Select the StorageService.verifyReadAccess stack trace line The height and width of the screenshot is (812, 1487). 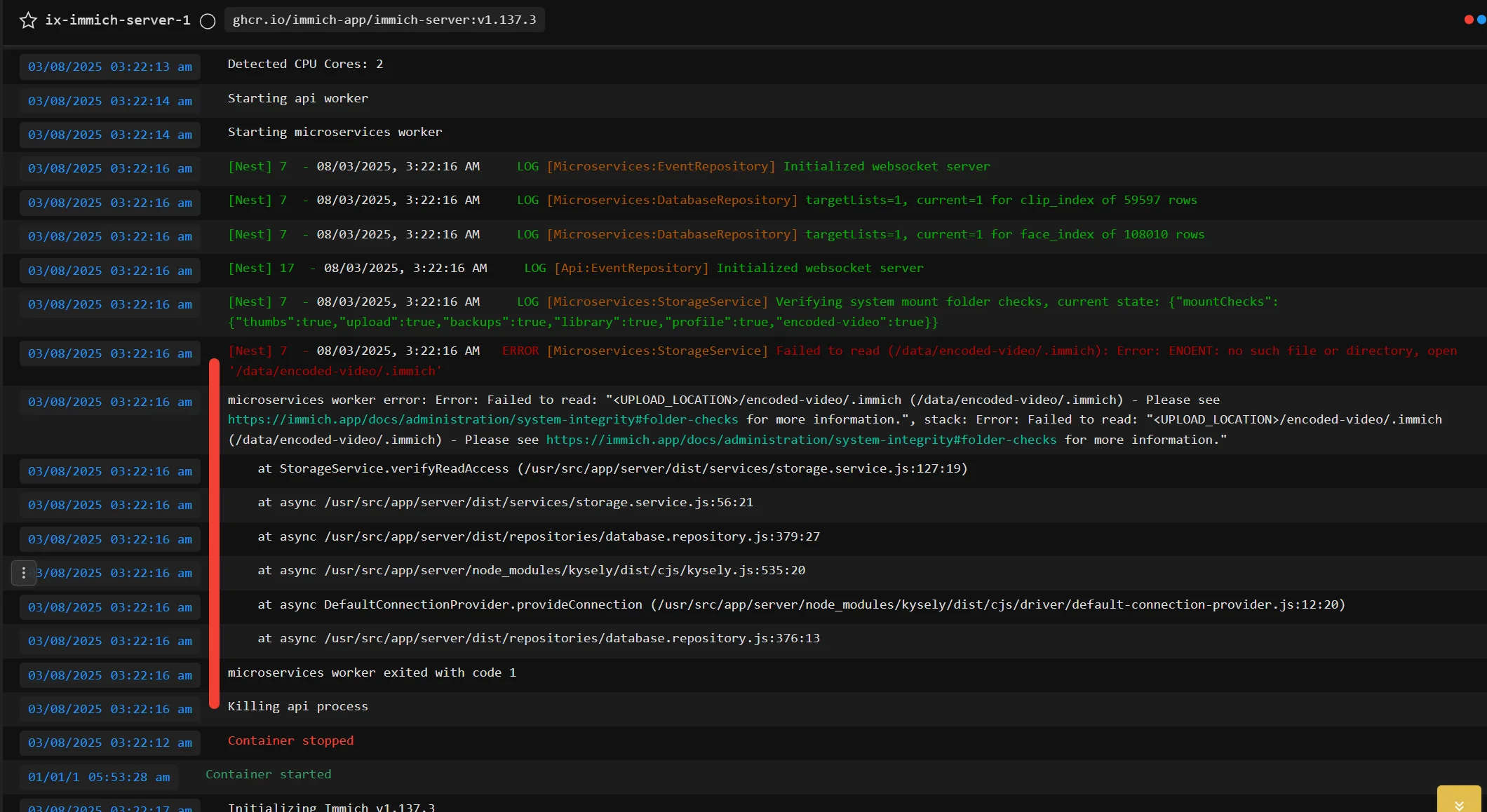point(612,468)
